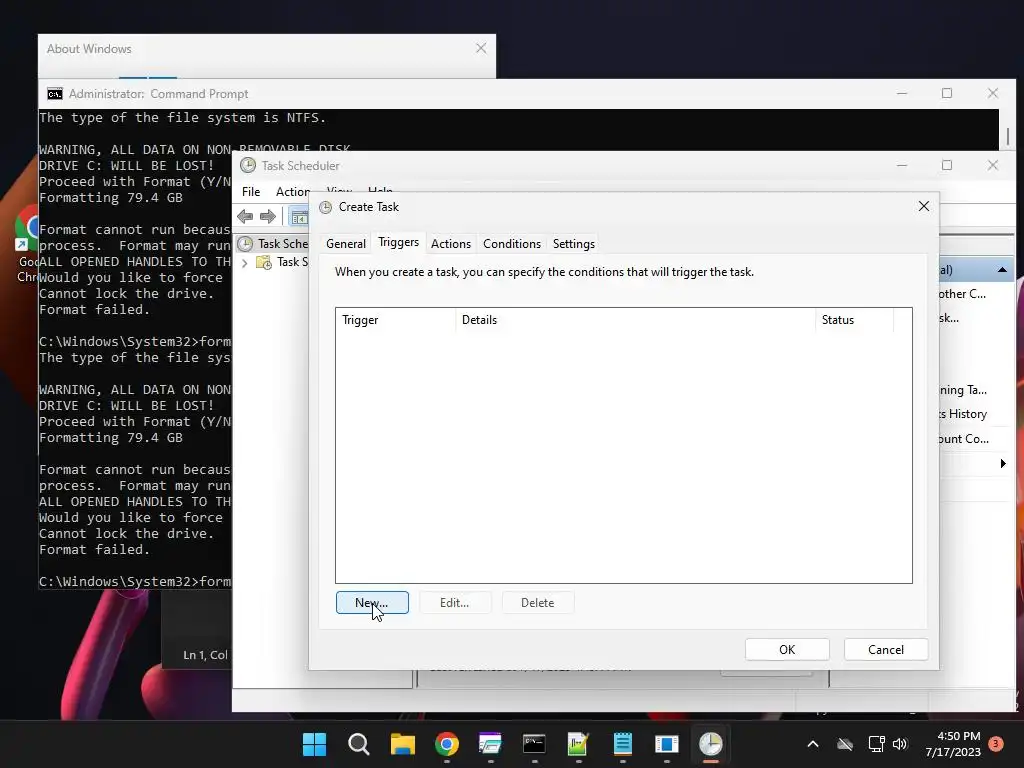Maximize the Task Scheduler window
This screenshot has width=1024, height=768.
(947, 165)
